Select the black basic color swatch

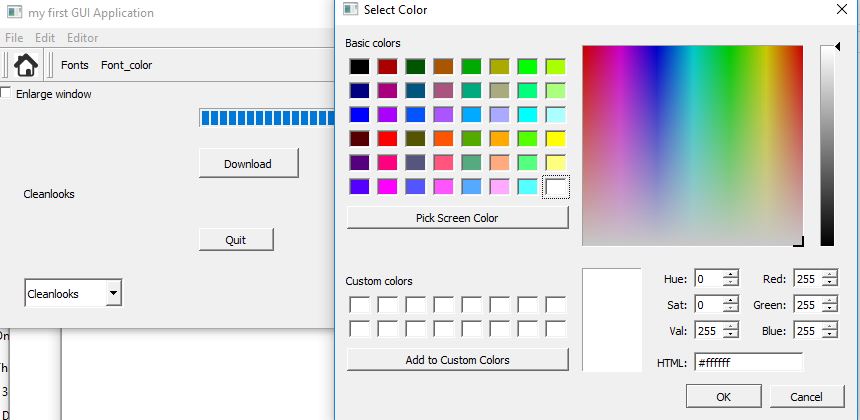click(360, 66)
